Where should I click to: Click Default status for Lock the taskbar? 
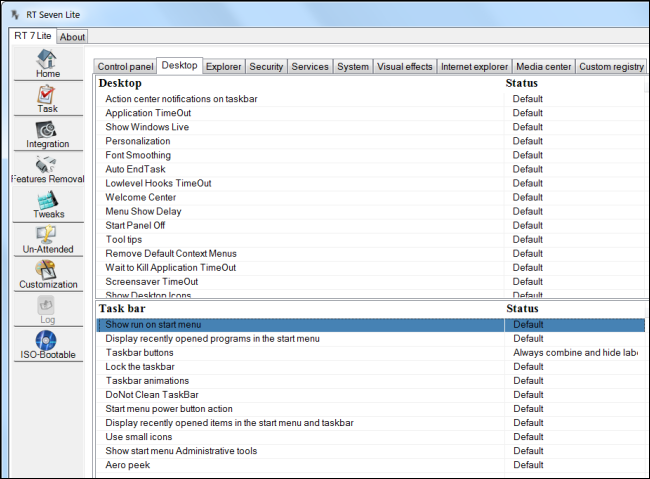click(528, 367)
